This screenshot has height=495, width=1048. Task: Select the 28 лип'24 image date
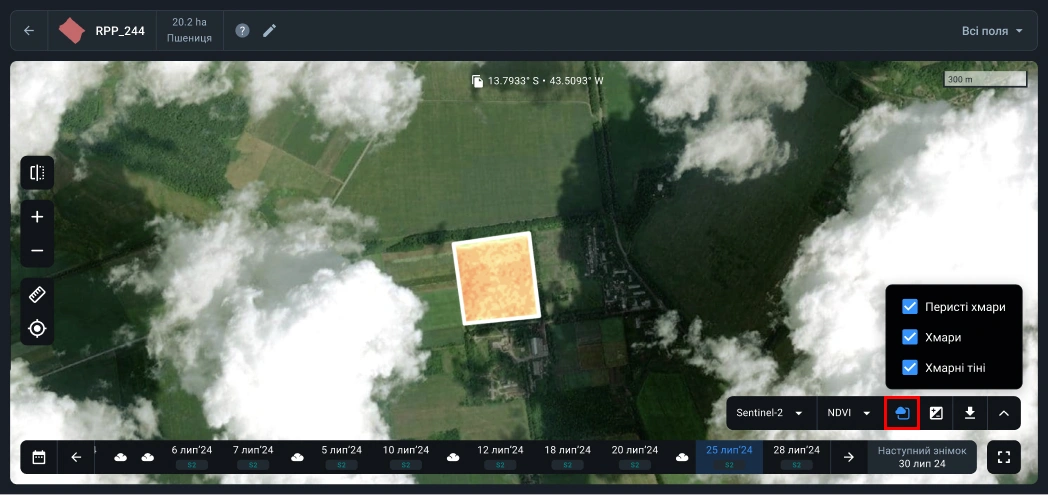tap(796, 456)
